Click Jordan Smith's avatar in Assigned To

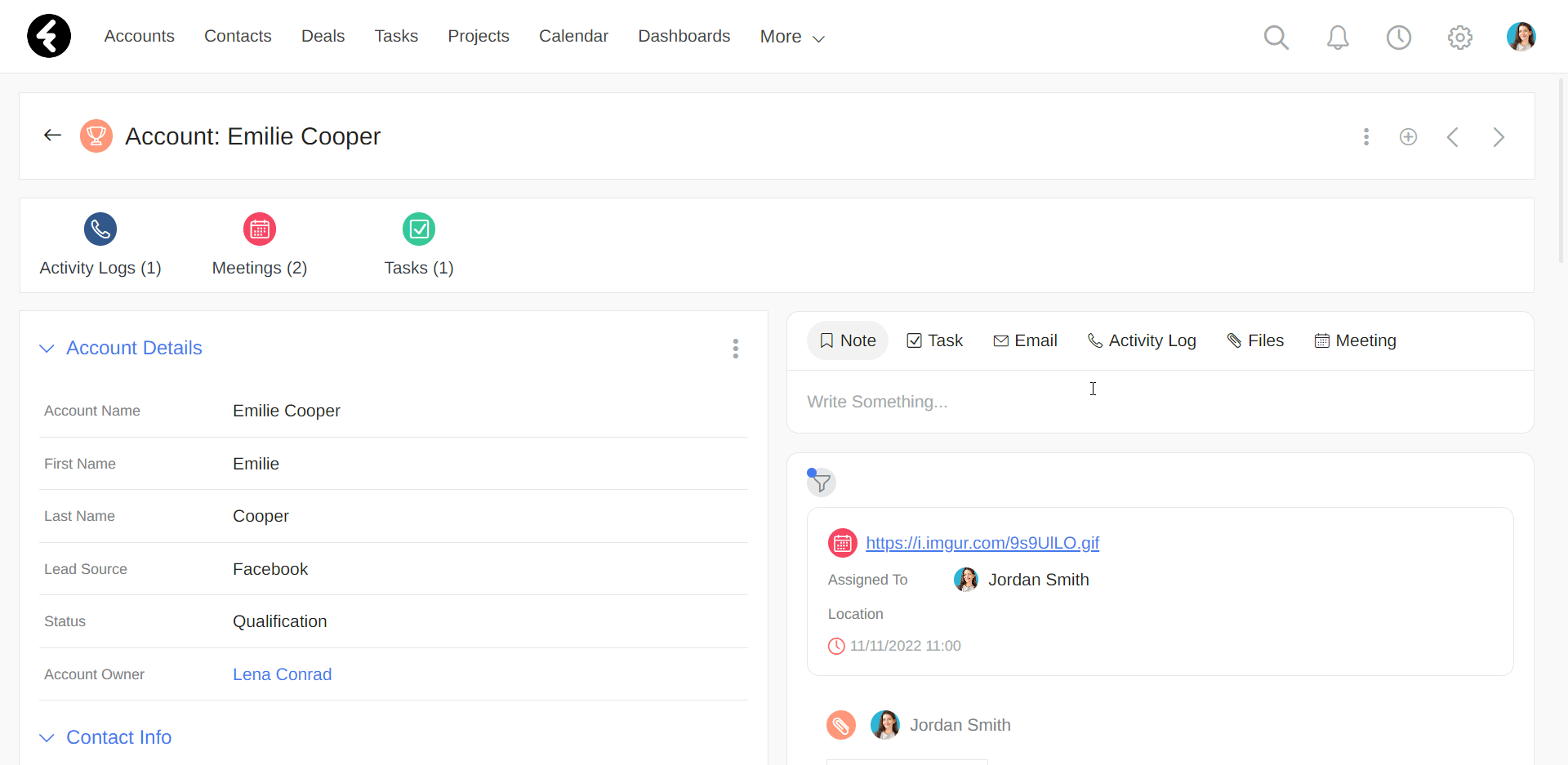click(966, 580)
